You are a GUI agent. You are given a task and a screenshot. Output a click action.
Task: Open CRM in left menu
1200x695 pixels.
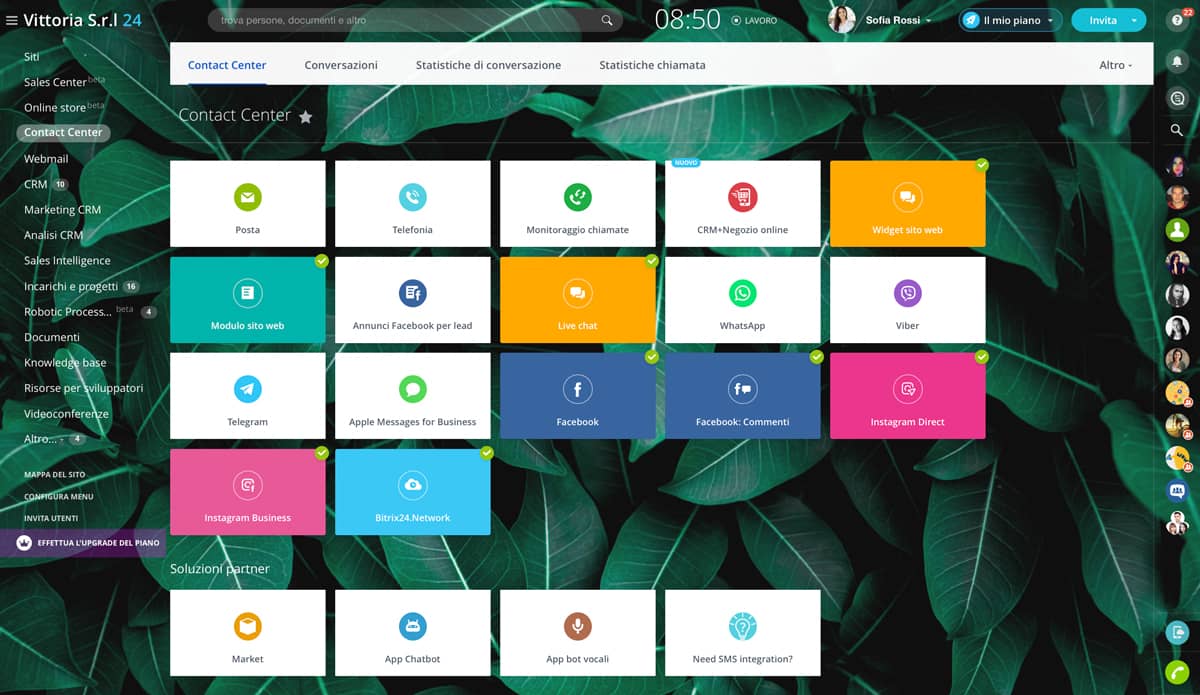point(36,184)
